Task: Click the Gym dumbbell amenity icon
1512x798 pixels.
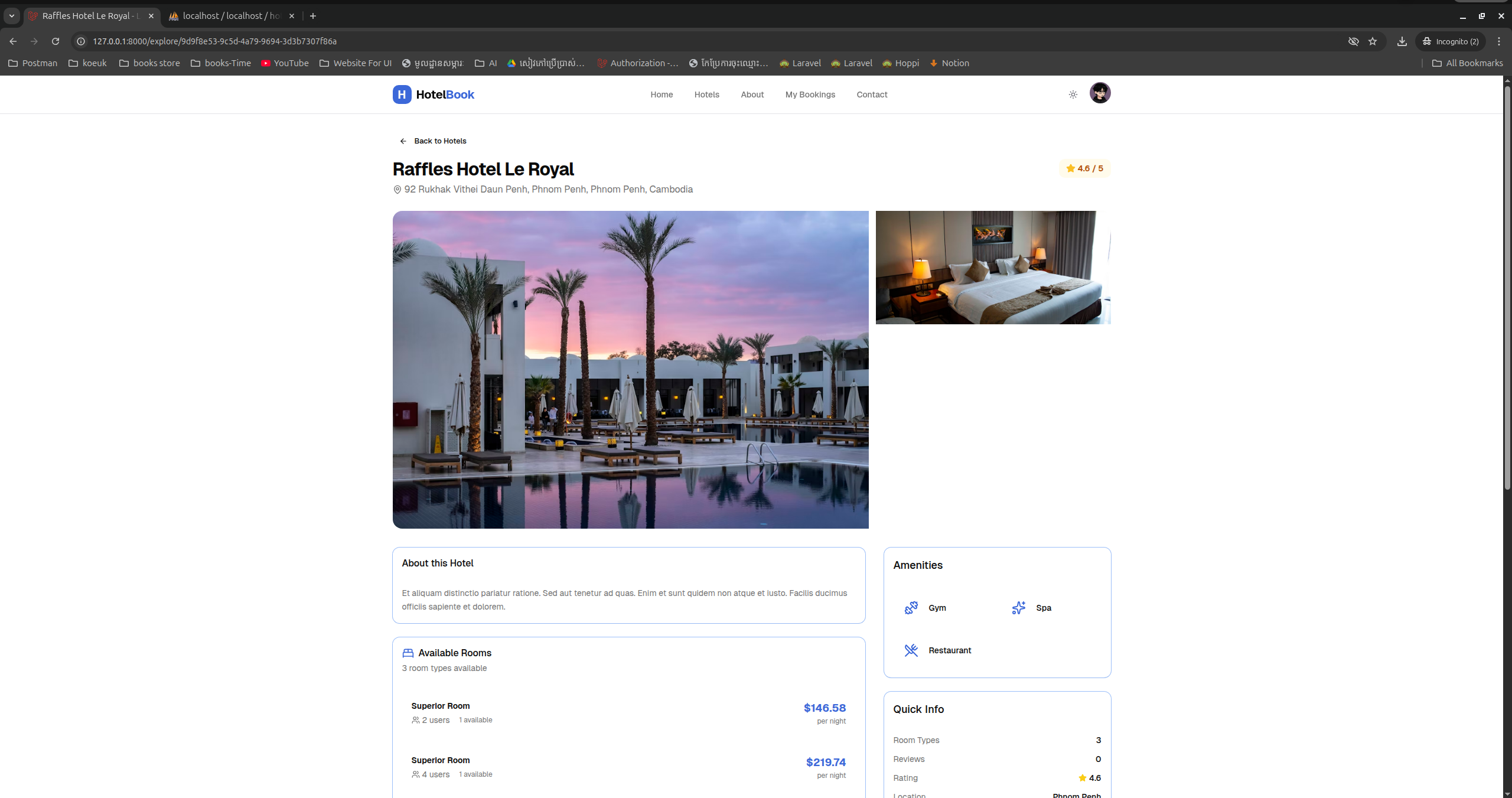Action: coord(911,608)
